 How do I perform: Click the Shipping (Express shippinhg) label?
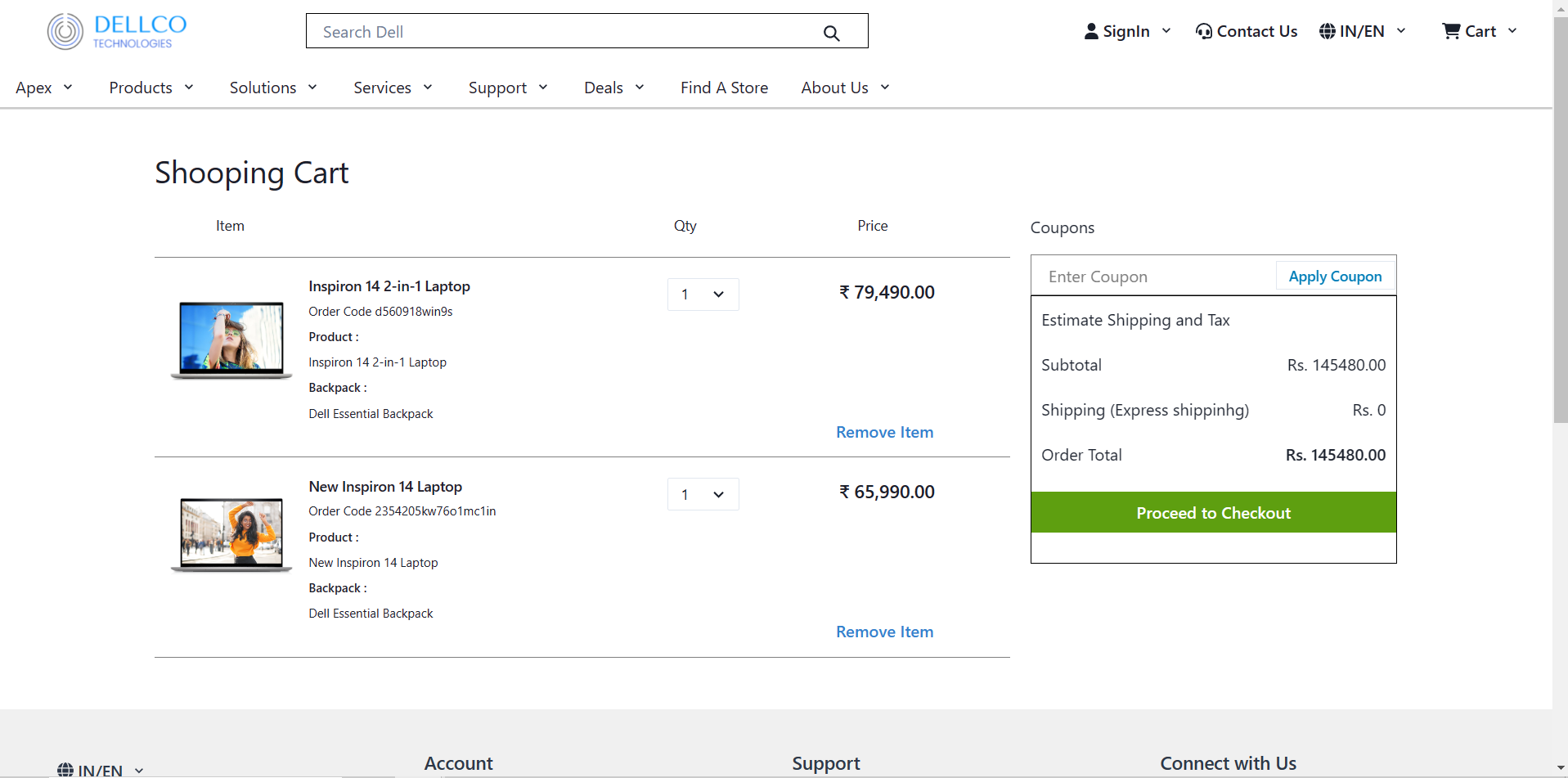pyautogui.click(x=1145, y=411)
